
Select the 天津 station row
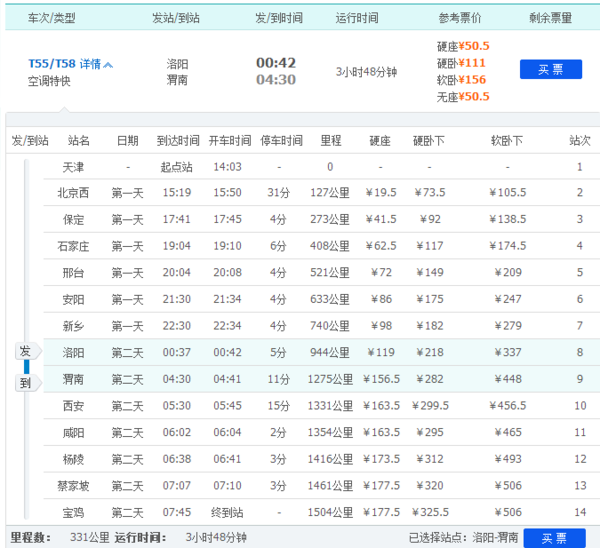[x=74, y=166]
